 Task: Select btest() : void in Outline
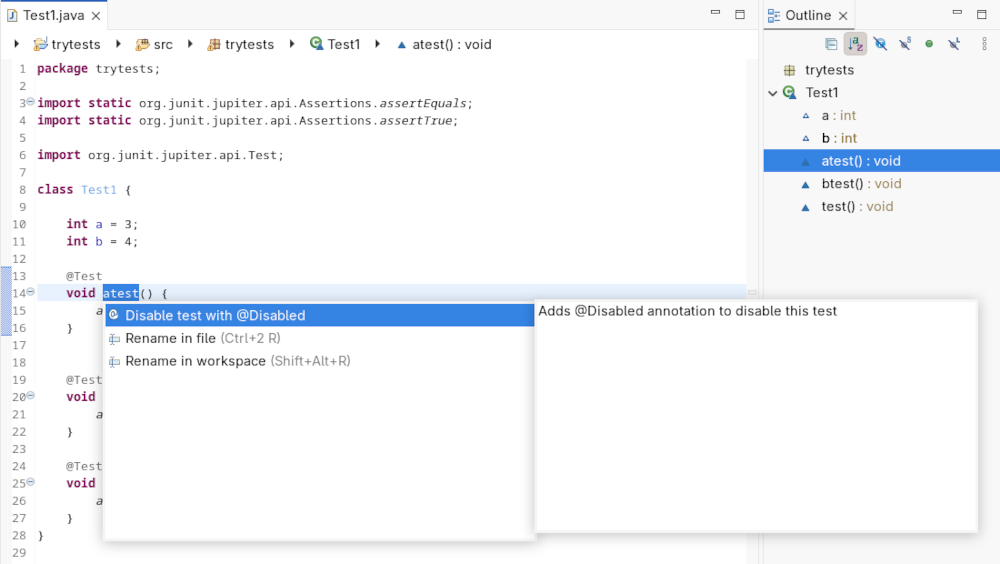point(861,184)
